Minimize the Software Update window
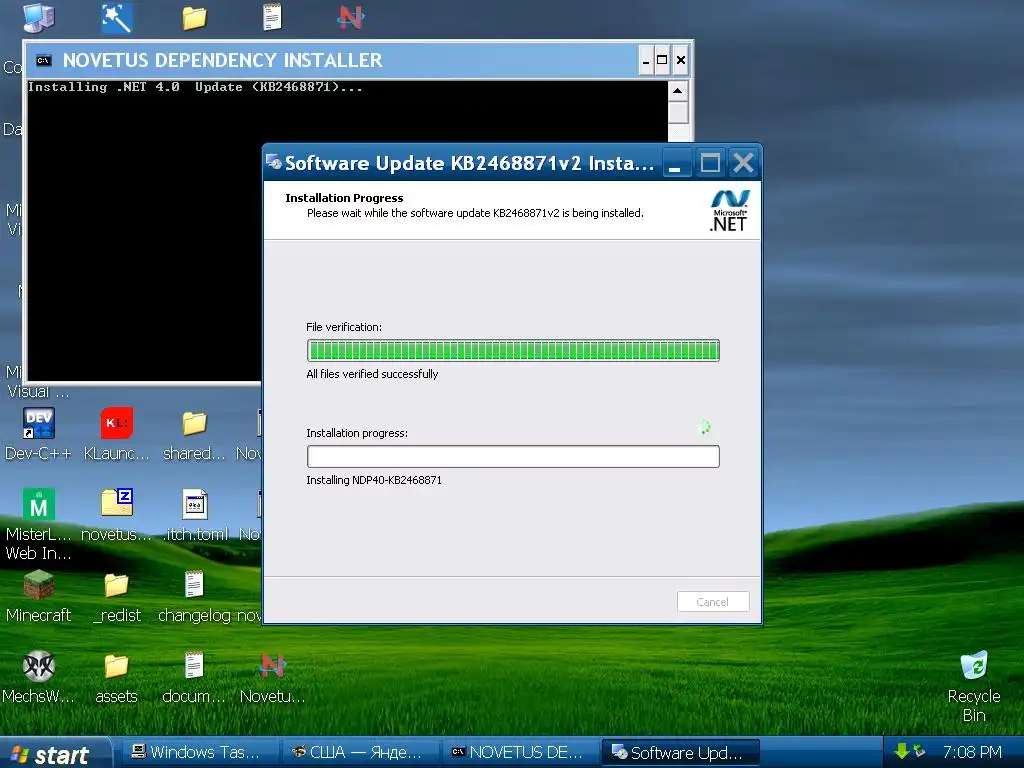The height and width of the screenshot is (768, 1024). (x=675, y=163)
